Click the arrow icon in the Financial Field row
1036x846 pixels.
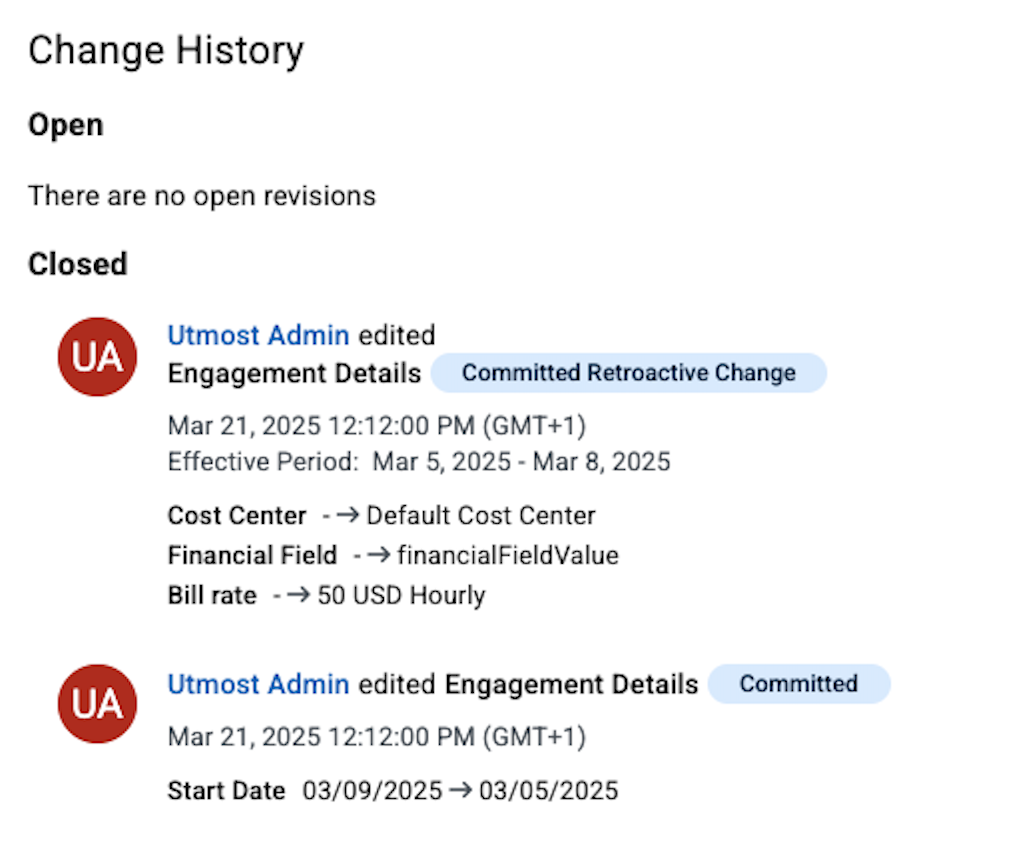click(x=381, y=555)
